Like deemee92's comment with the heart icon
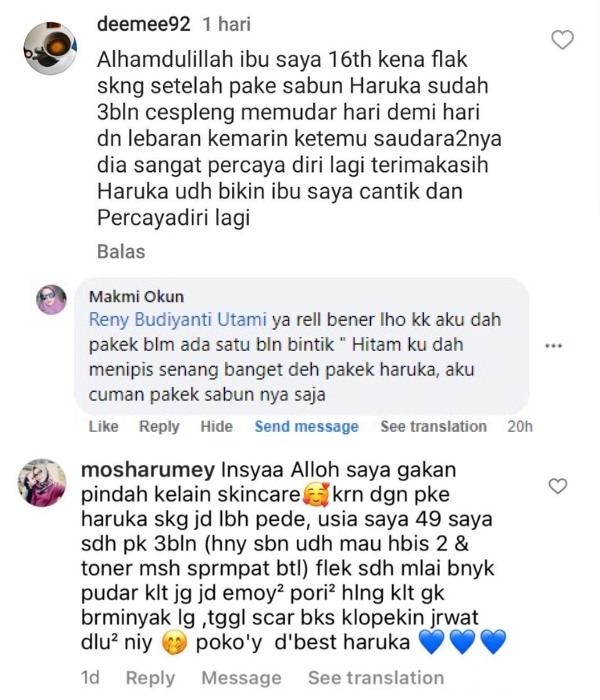This screenshot has width=600, height=700. pyautogui.click(x=562, y=40)
